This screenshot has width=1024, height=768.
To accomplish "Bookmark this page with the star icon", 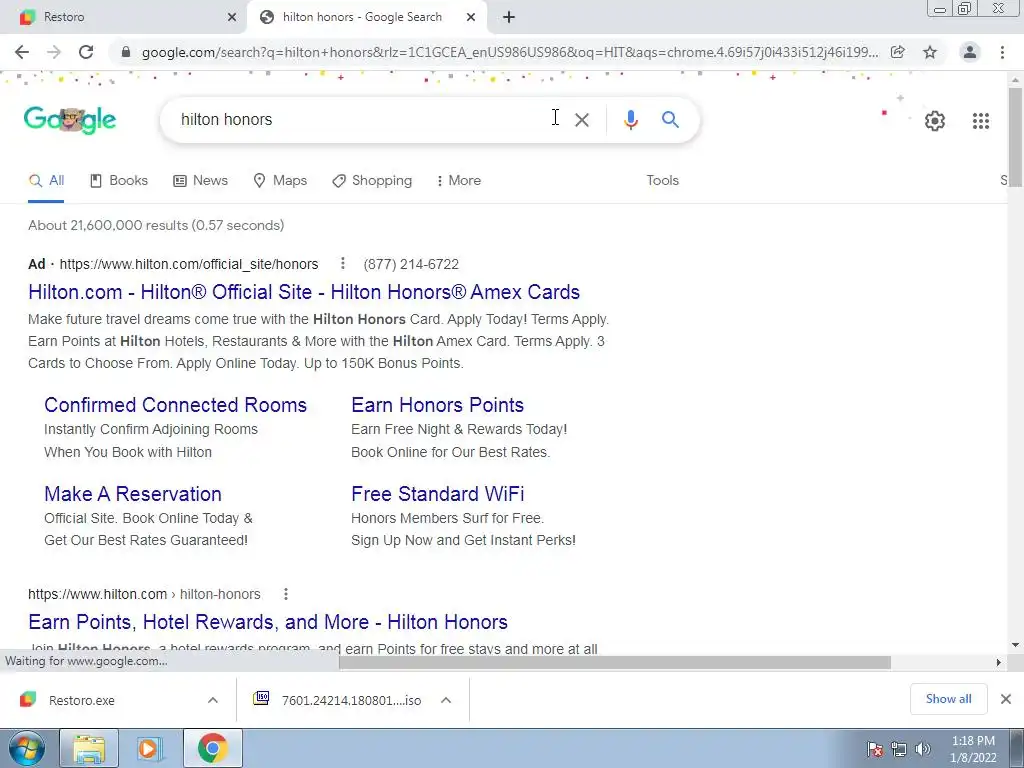I will click(x=930, y=52).
